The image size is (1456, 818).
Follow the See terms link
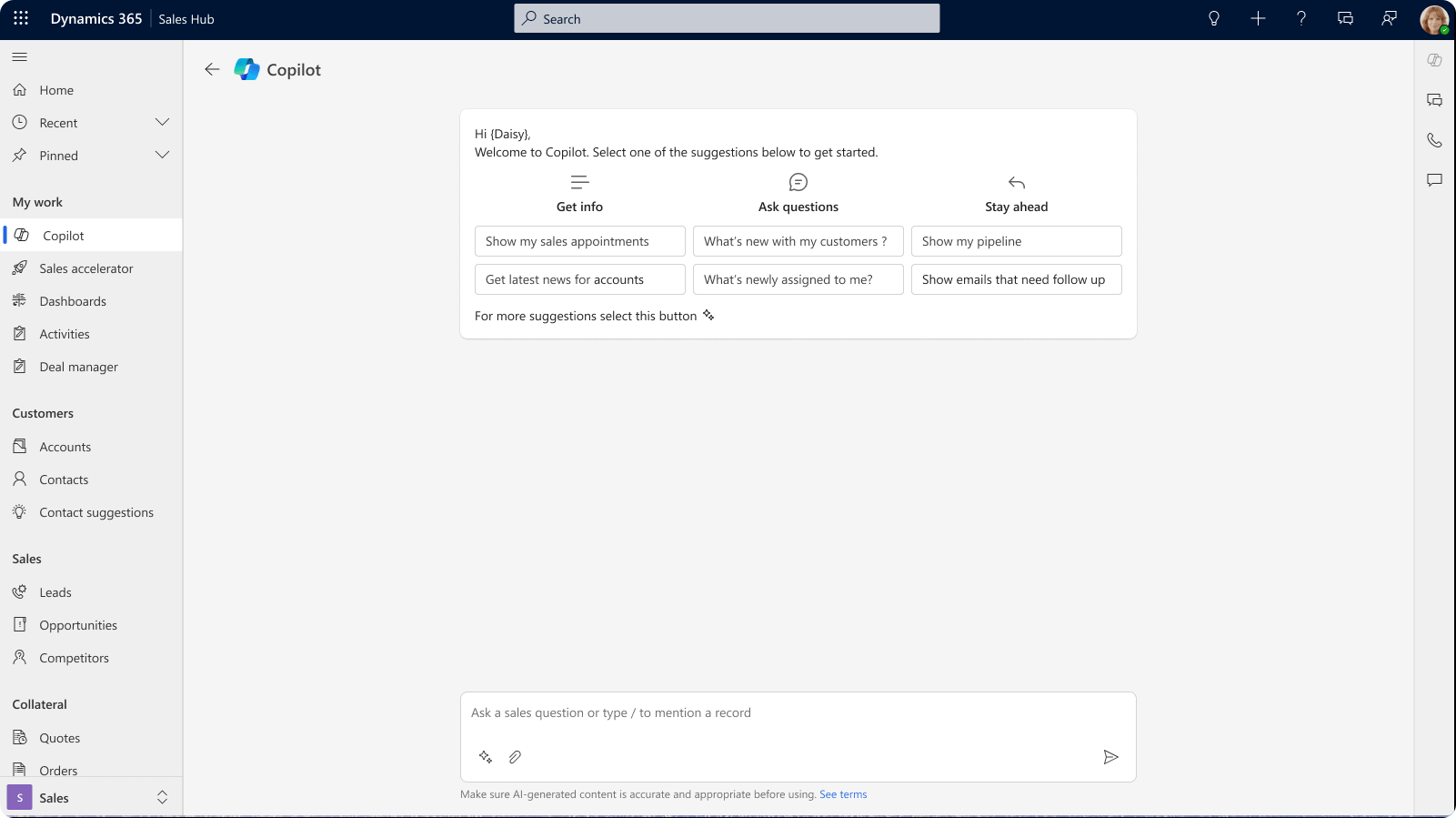tap(843, 794)
